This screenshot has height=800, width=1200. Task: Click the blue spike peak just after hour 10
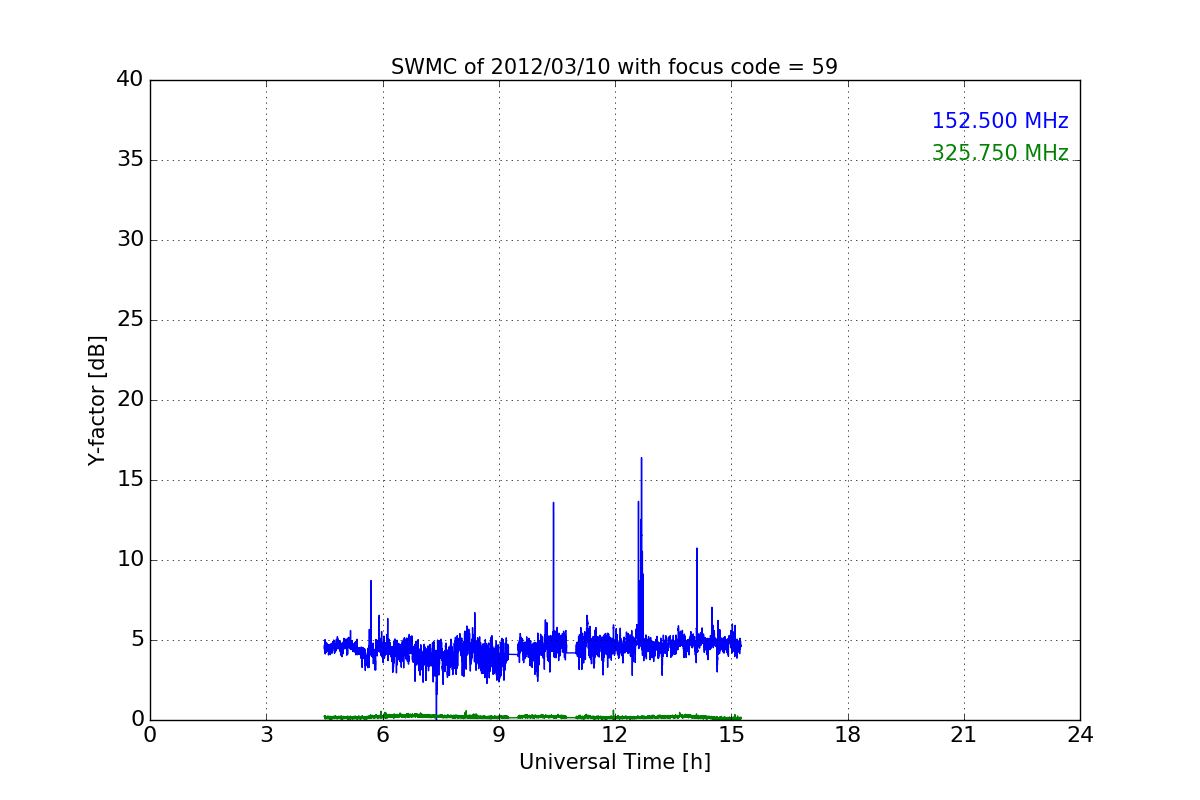(553, 503)
